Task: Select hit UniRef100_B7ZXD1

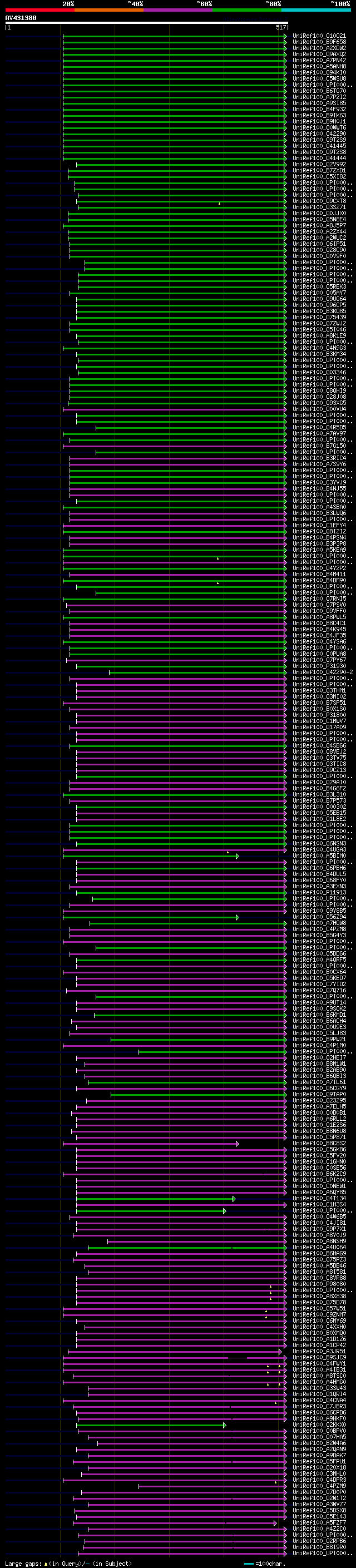Action: (319, 170)
